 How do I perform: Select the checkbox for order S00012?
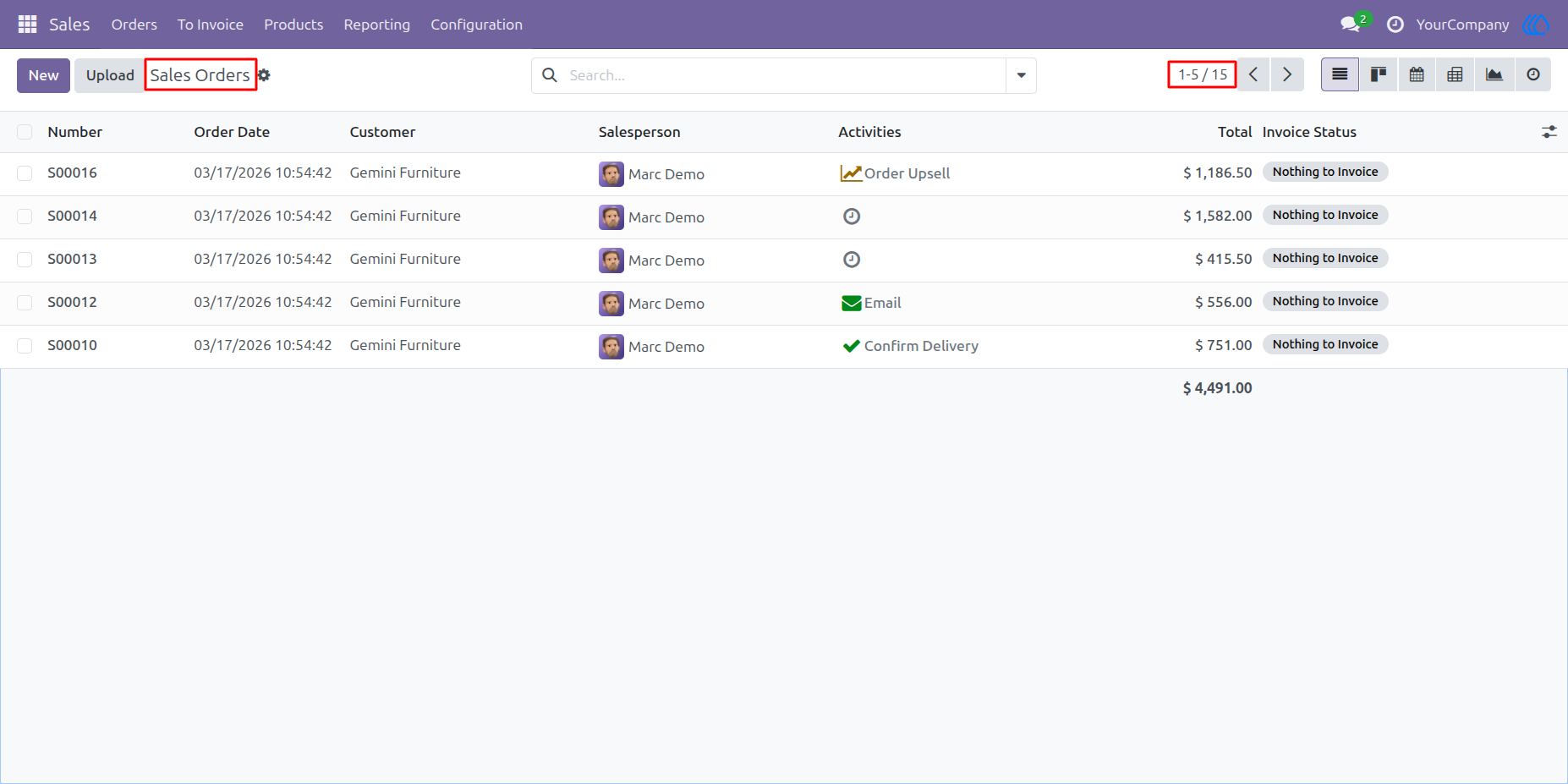[25, 303]
